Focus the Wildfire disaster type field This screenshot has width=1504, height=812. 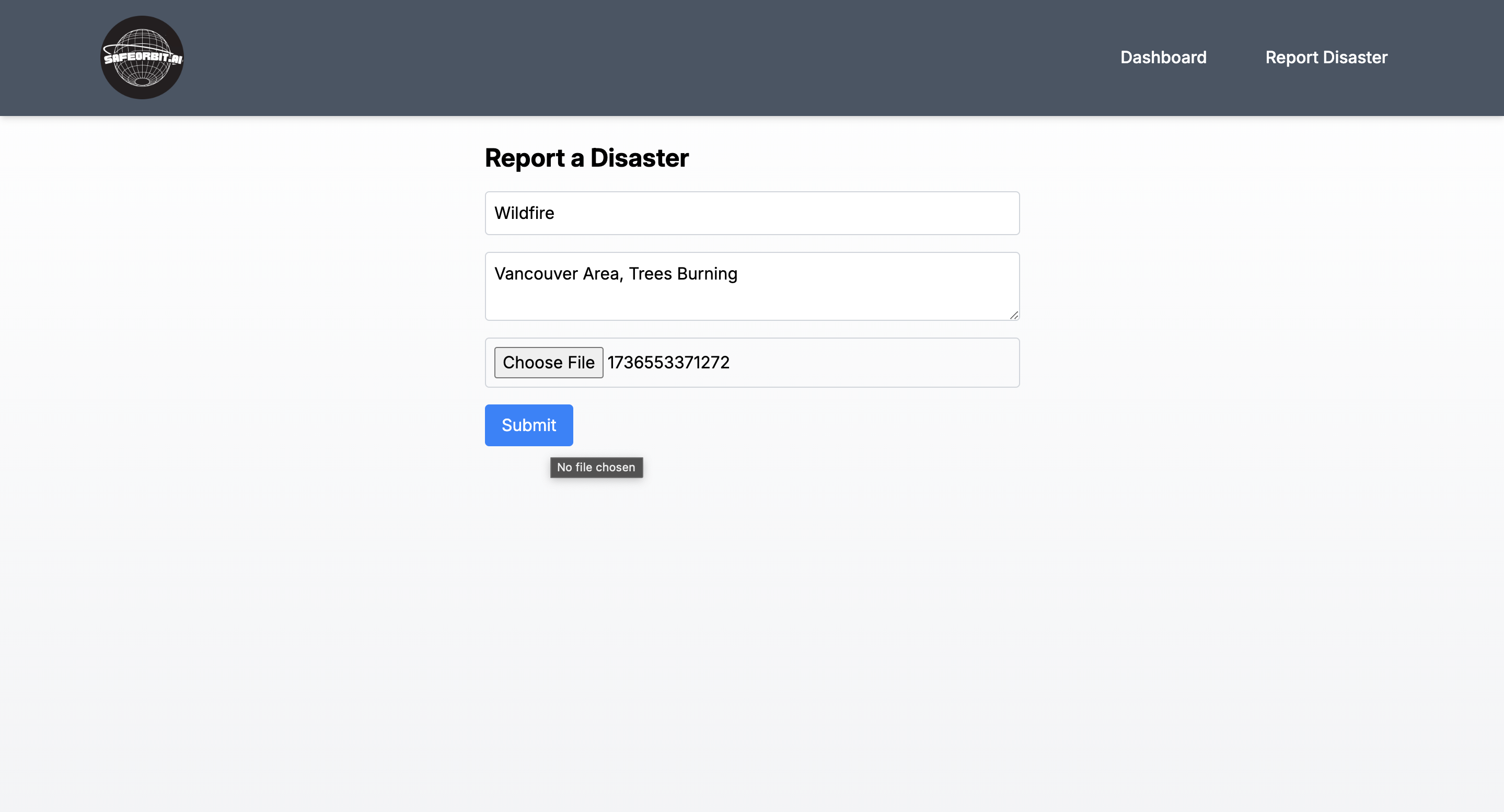[752, 213]
